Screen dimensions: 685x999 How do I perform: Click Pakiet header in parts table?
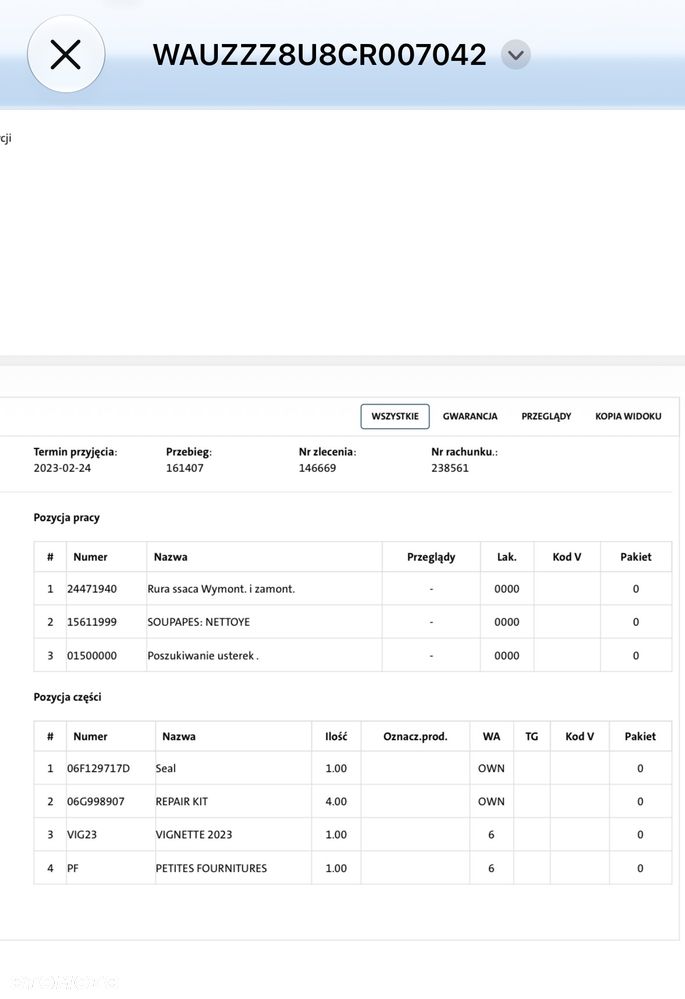[640, 737]
